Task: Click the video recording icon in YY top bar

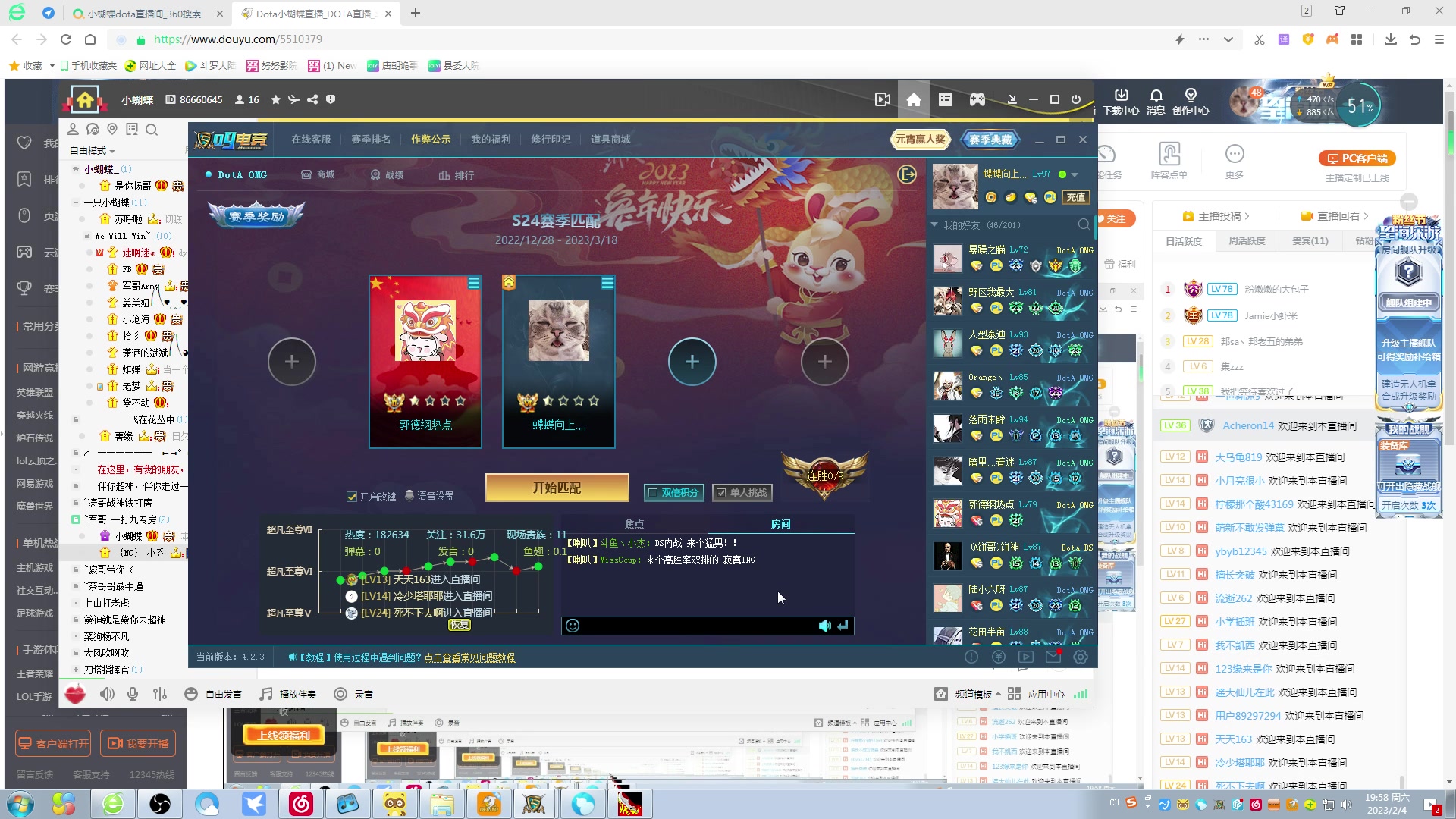Action: coord(882,99)
